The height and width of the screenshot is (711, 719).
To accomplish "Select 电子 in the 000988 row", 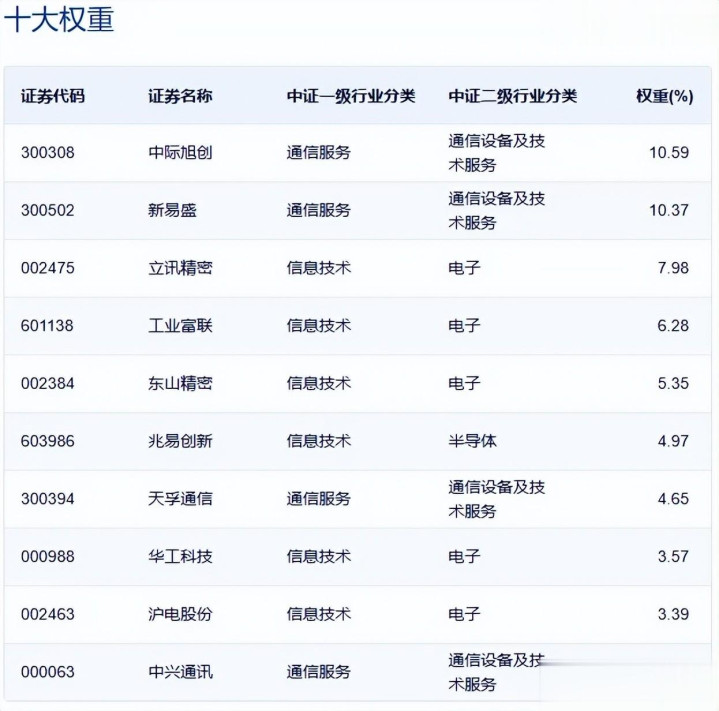I will [x=464, y=557].
